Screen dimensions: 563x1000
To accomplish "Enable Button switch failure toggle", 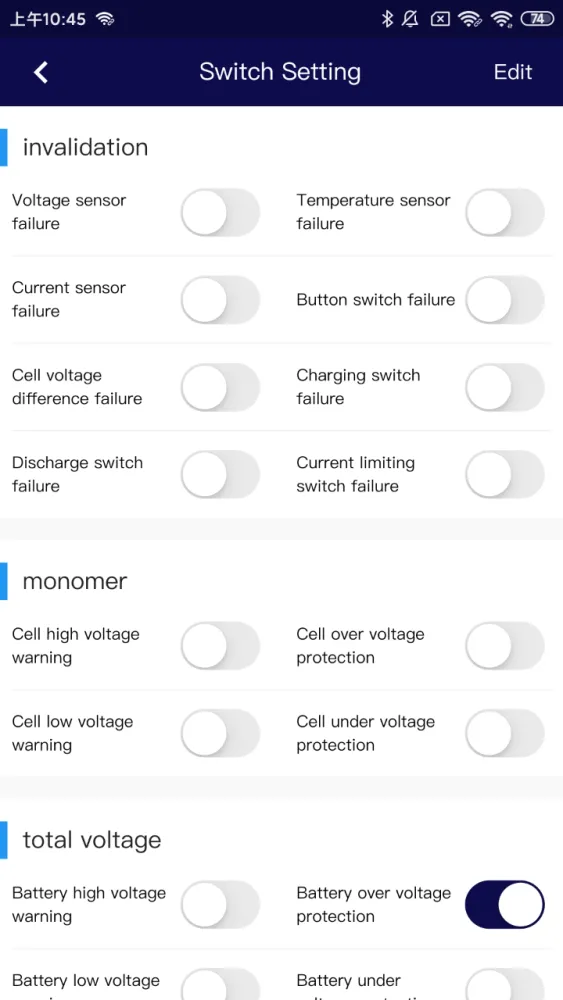I will 505,300.
